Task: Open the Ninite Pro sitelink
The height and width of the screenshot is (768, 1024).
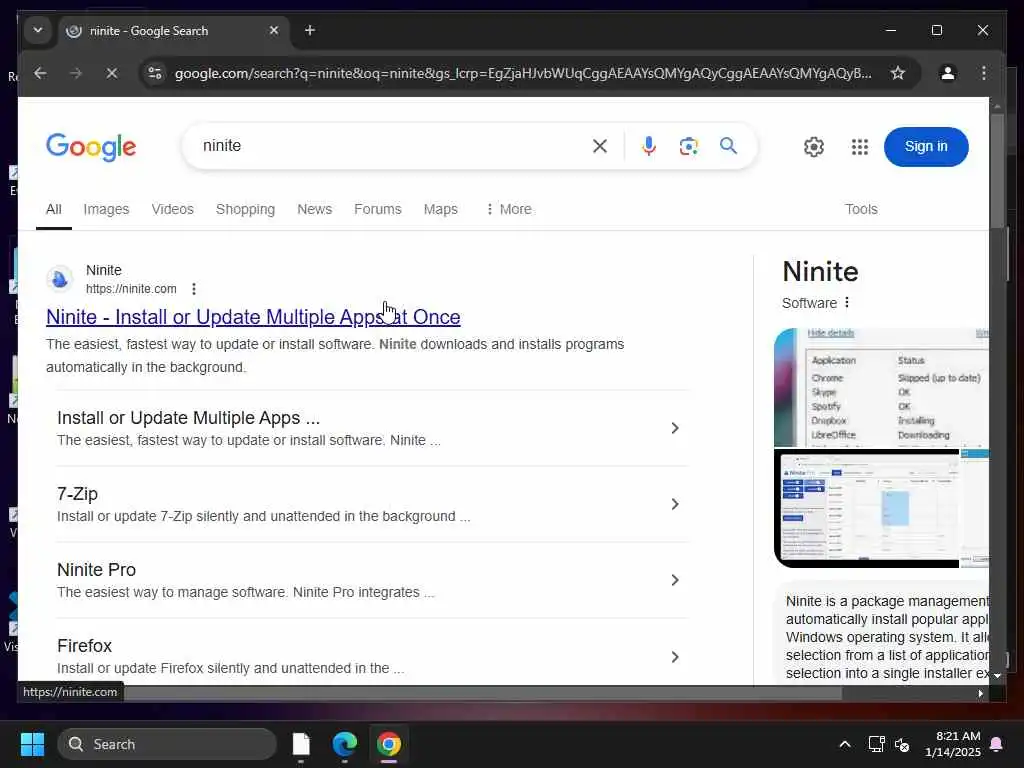Action: pyautogui.click(x=97, y=569)
